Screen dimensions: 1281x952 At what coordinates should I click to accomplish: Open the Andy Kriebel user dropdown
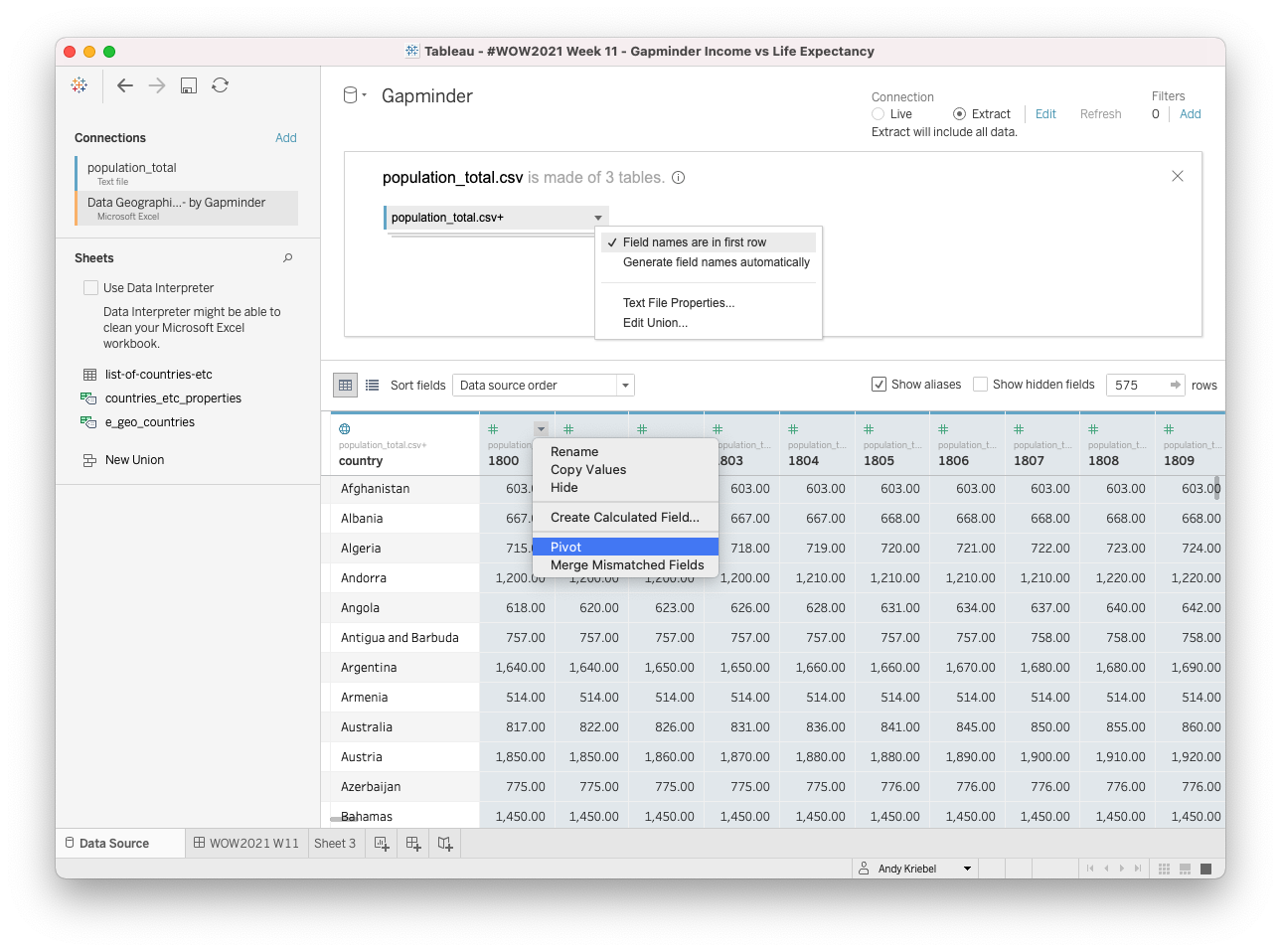(x=967, y=869)
